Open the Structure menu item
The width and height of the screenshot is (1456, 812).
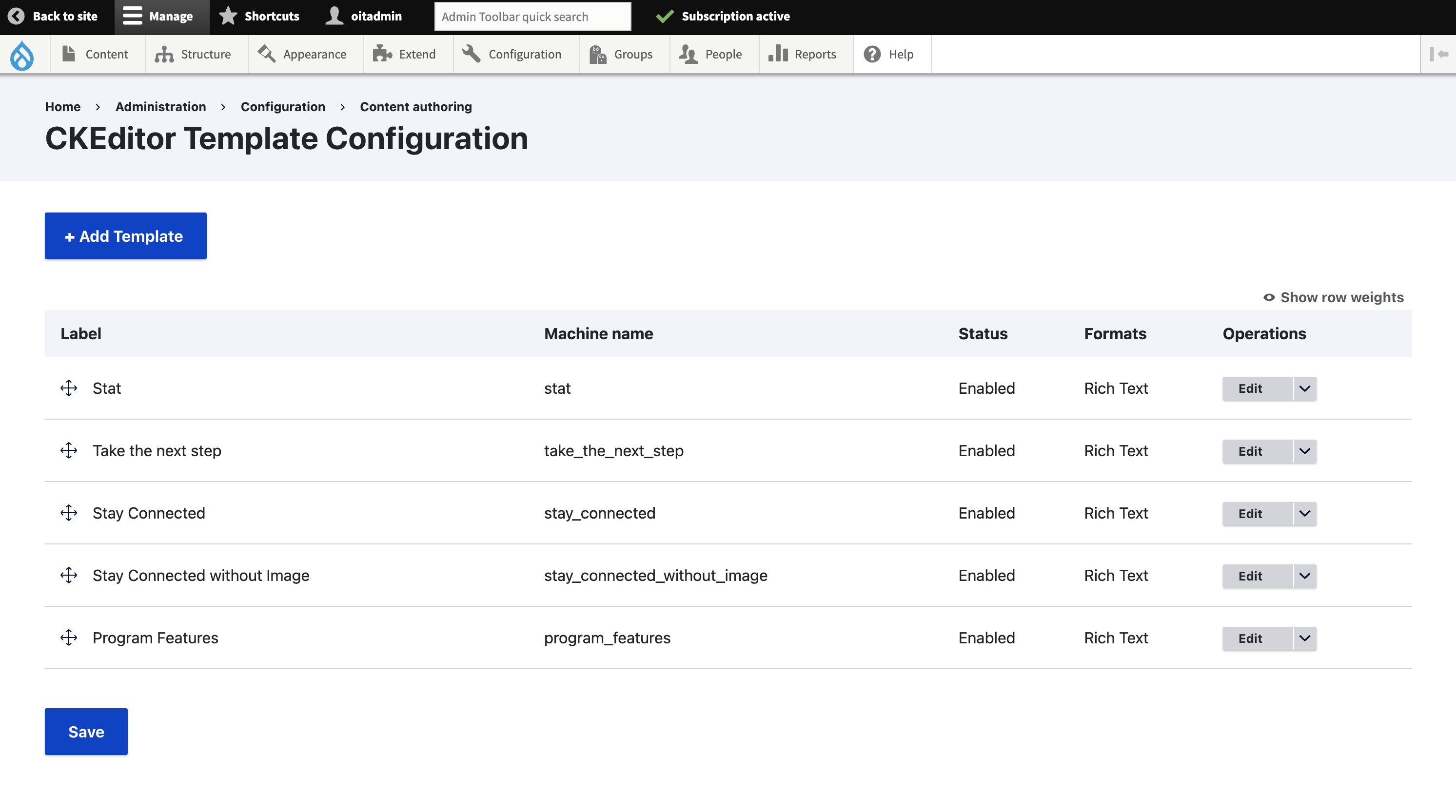[193, 54]
